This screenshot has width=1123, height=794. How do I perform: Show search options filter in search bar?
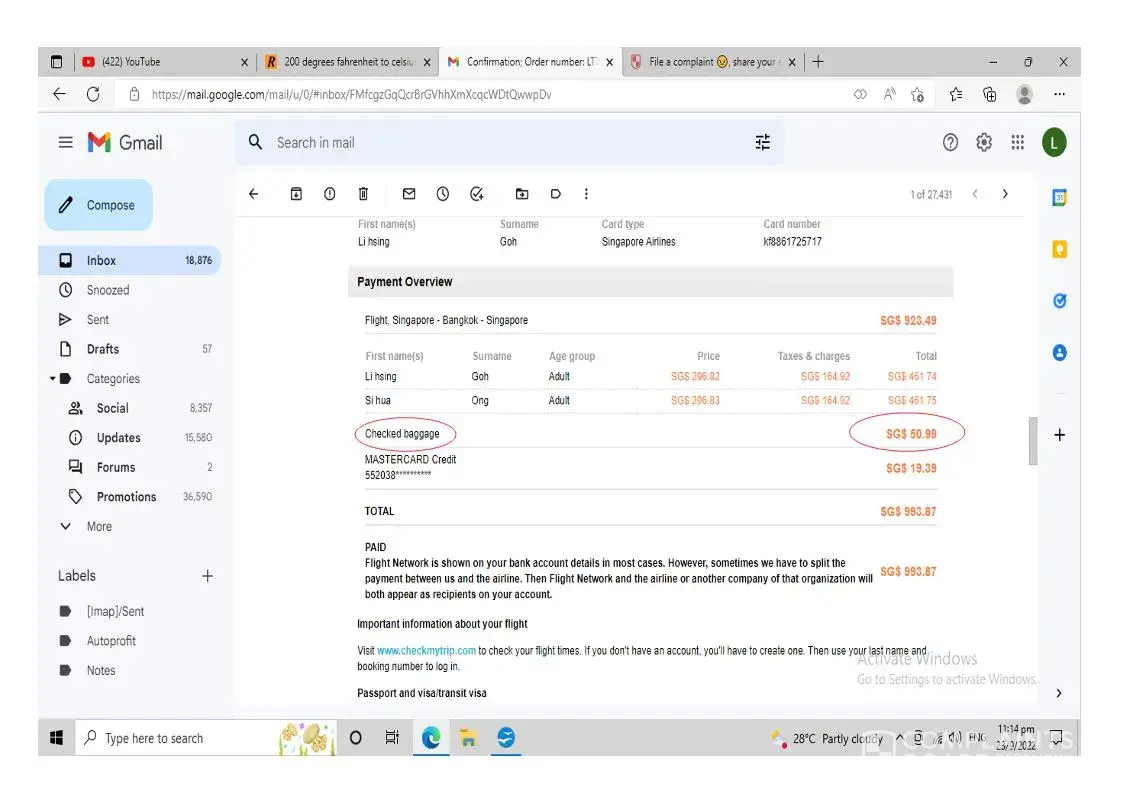pyautogui.click(x=763, y=143)
